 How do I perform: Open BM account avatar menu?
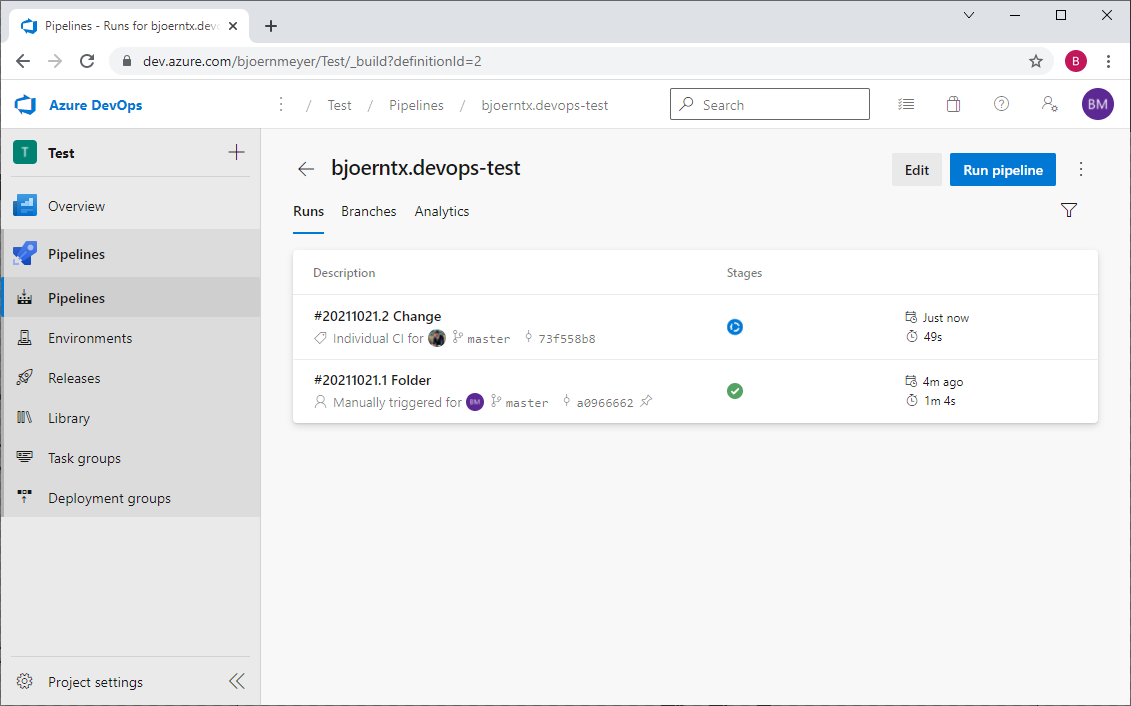pos(1097,105)
